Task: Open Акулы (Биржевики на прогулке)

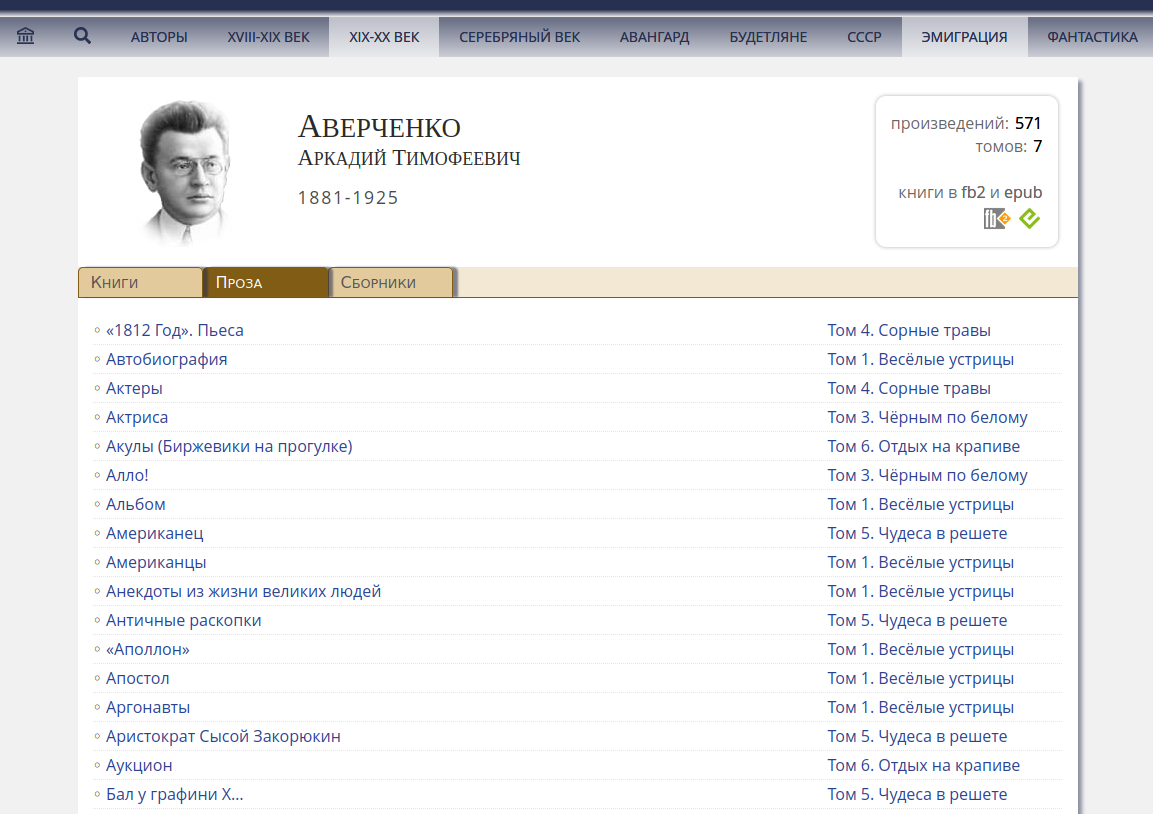Action: click(229, 446)
